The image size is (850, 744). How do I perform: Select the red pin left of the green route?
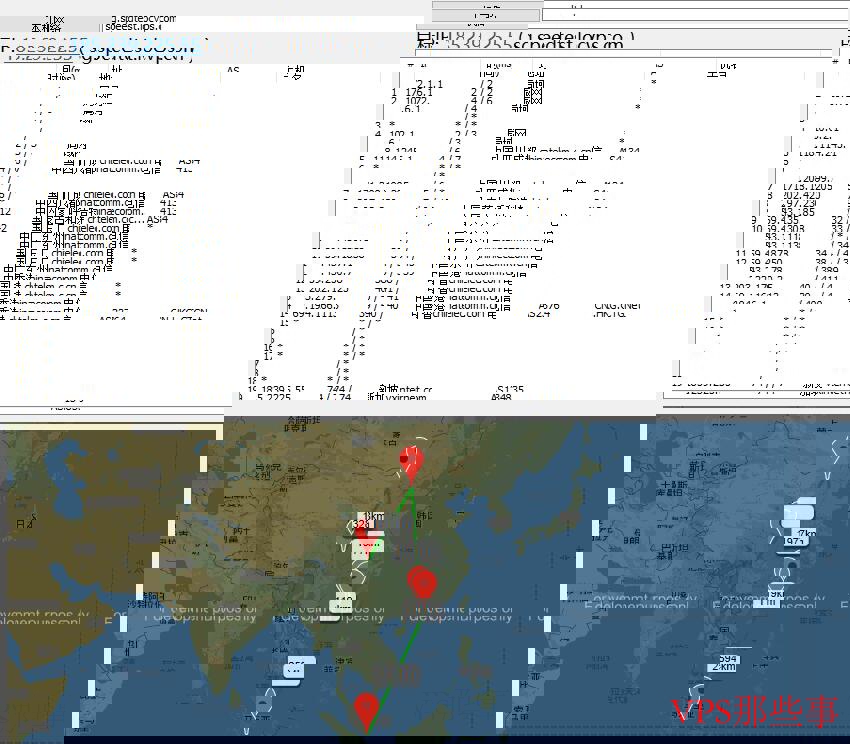point(367,536)
